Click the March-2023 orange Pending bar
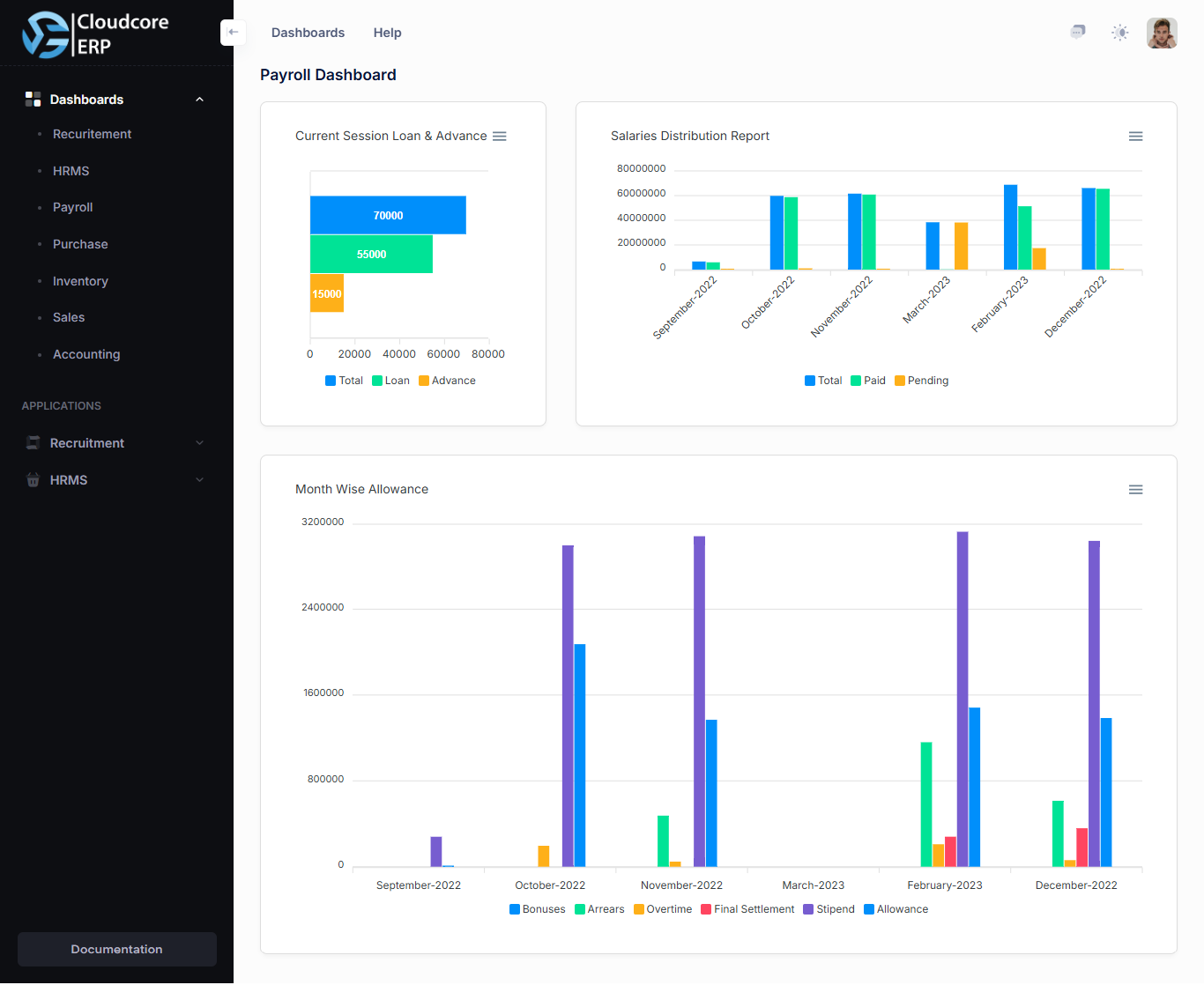1204x985 pixels. pos(961,246)
